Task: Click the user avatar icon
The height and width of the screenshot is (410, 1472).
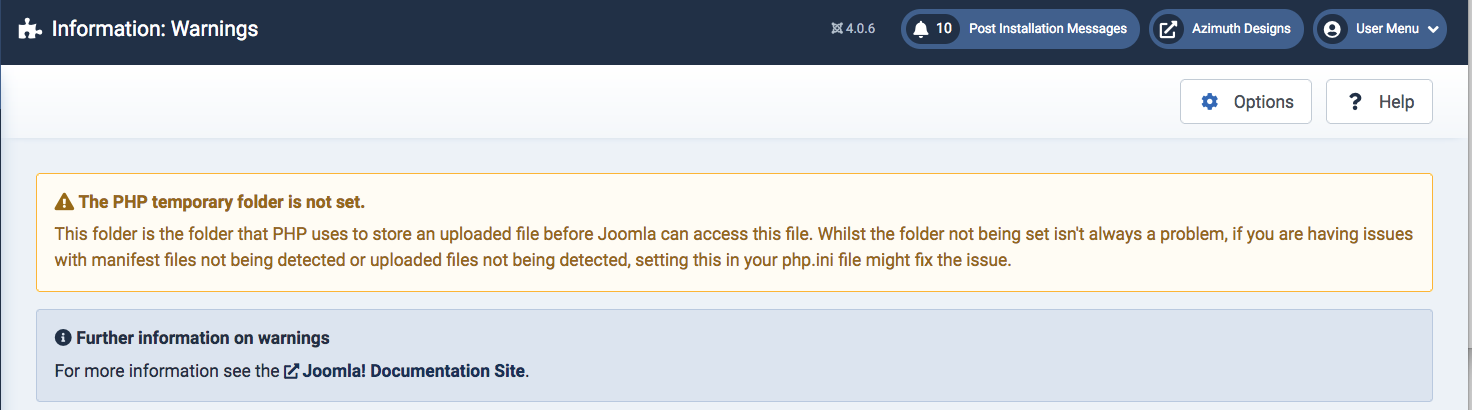Action: pyautogui.click(x=1332, y=29)
